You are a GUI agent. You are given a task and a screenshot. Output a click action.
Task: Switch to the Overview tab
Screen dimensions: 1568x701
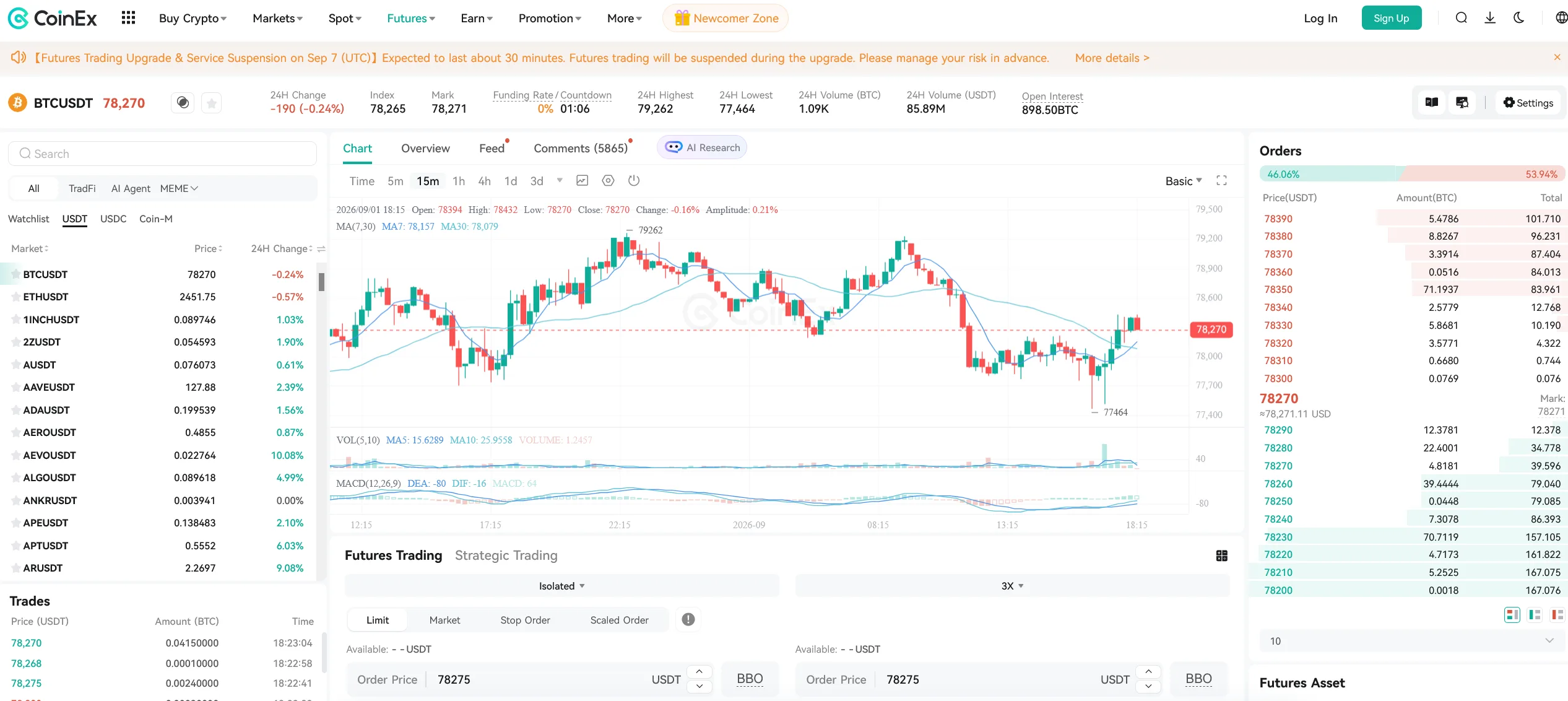click(x=425, y=148)
